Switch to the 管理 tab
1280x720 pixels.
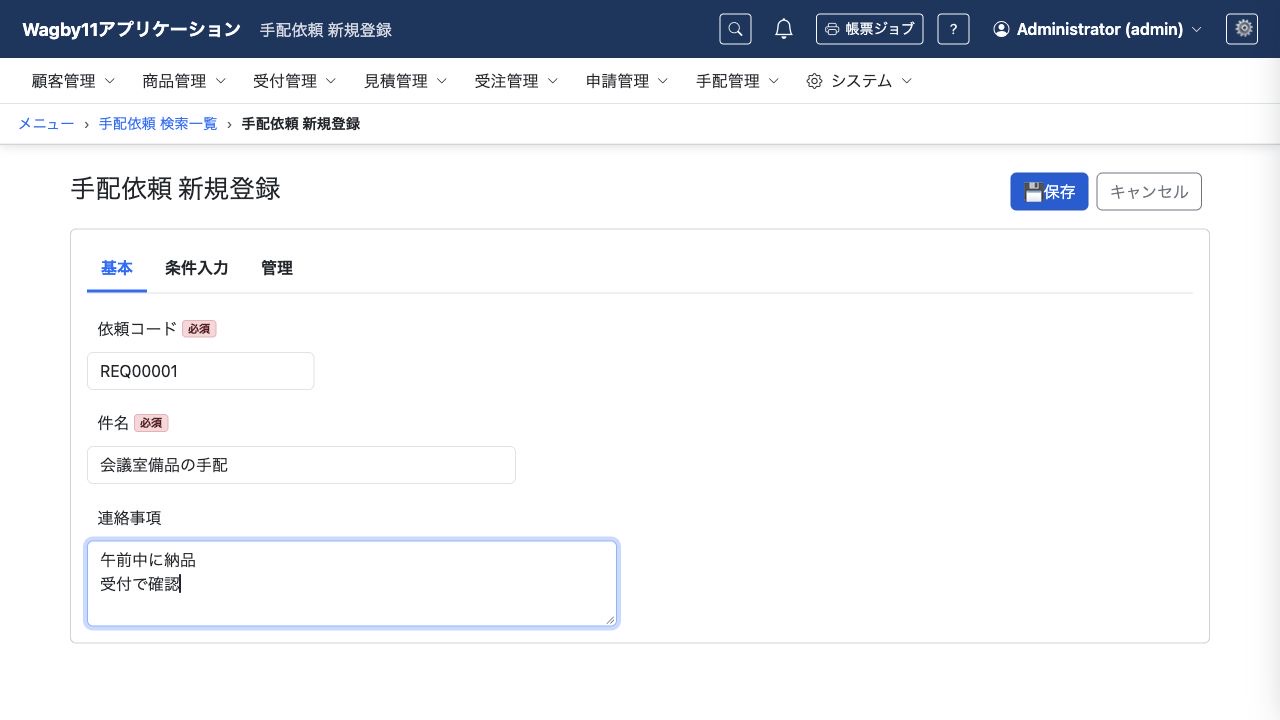[x=277, y=268]
